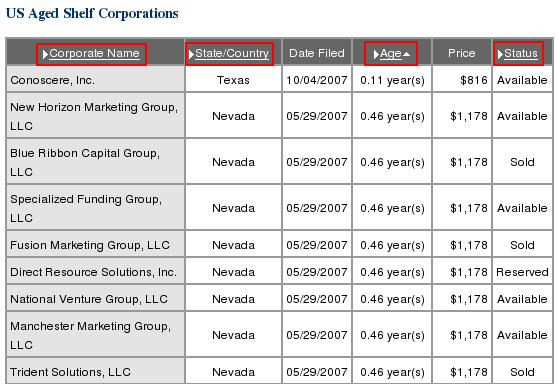Sort table by State/Country link
This screenshot has height=384, width=558.
pos(232,53)
